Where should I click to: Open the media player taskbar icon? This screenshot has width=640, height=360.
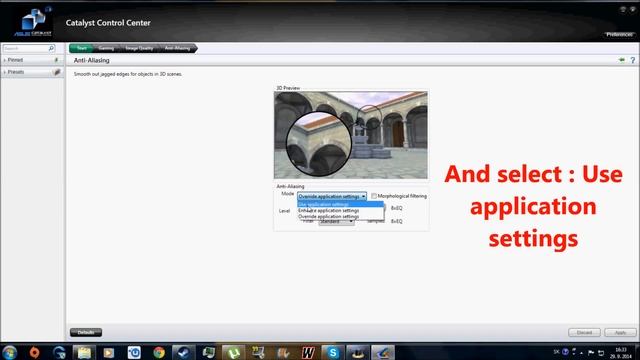(x=109, y=352)
